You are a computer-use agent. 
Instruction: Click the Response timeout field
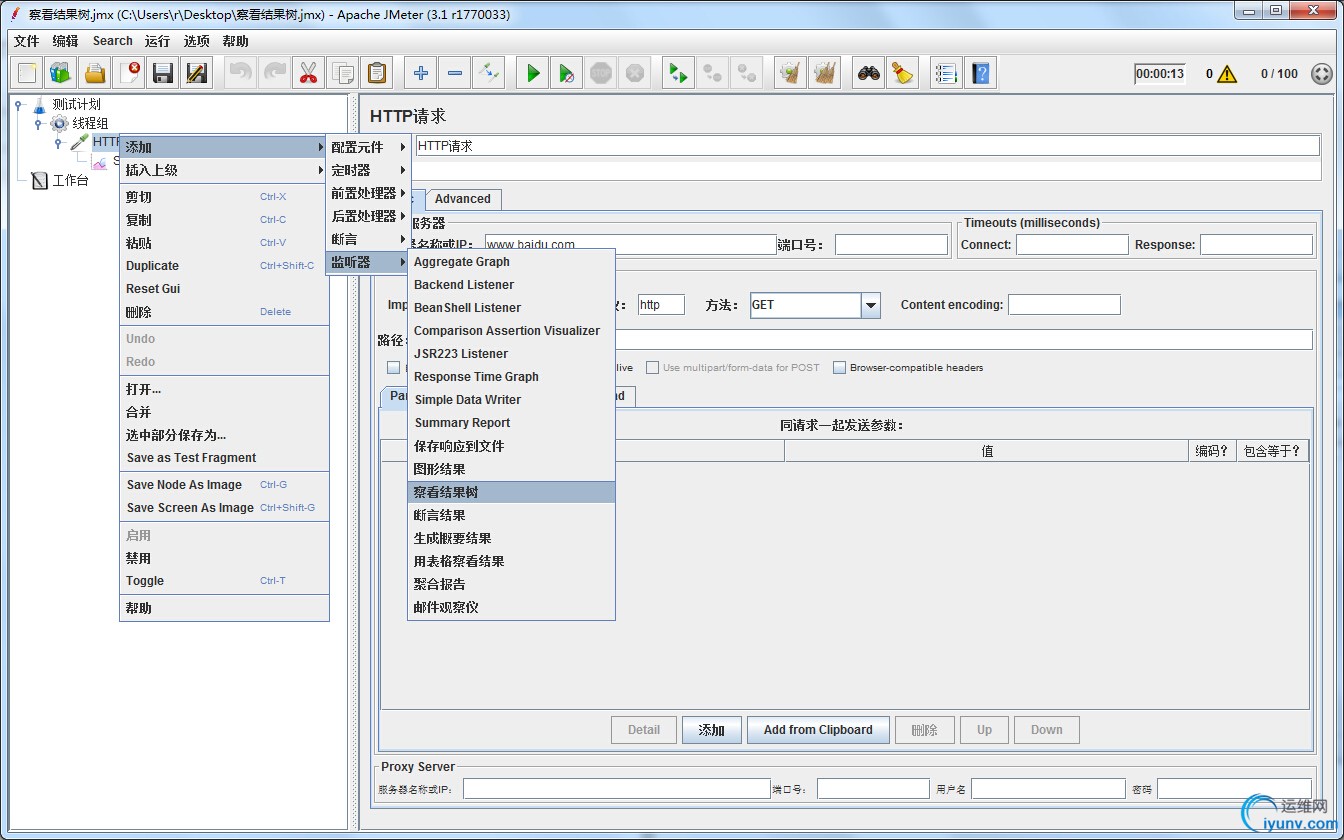pos(1256,245)
